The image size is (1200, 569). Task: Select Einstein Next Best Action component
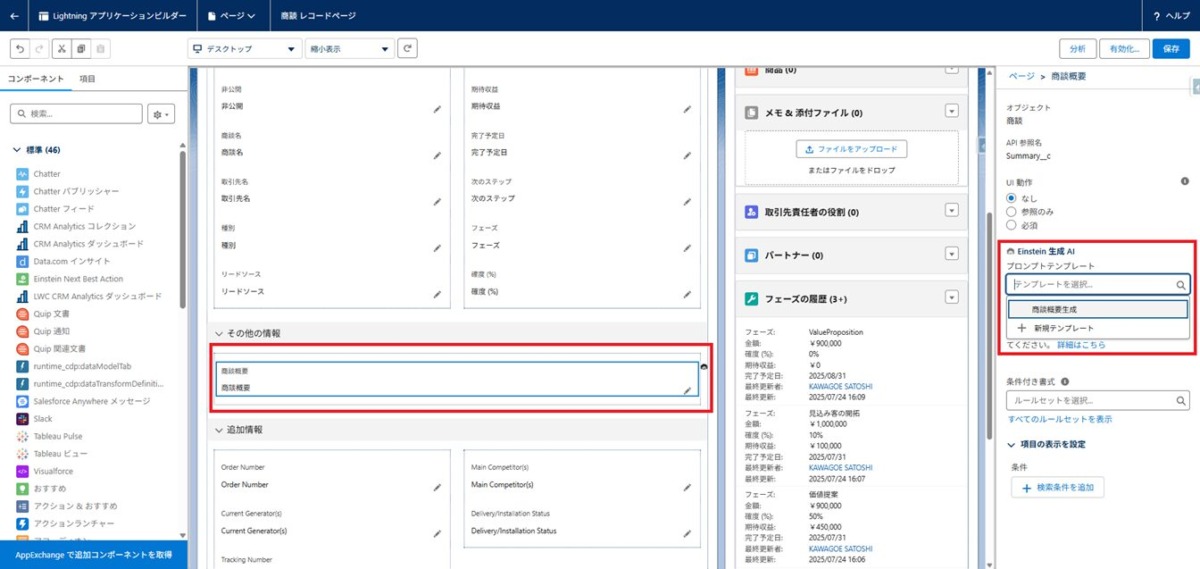[70, 279]
